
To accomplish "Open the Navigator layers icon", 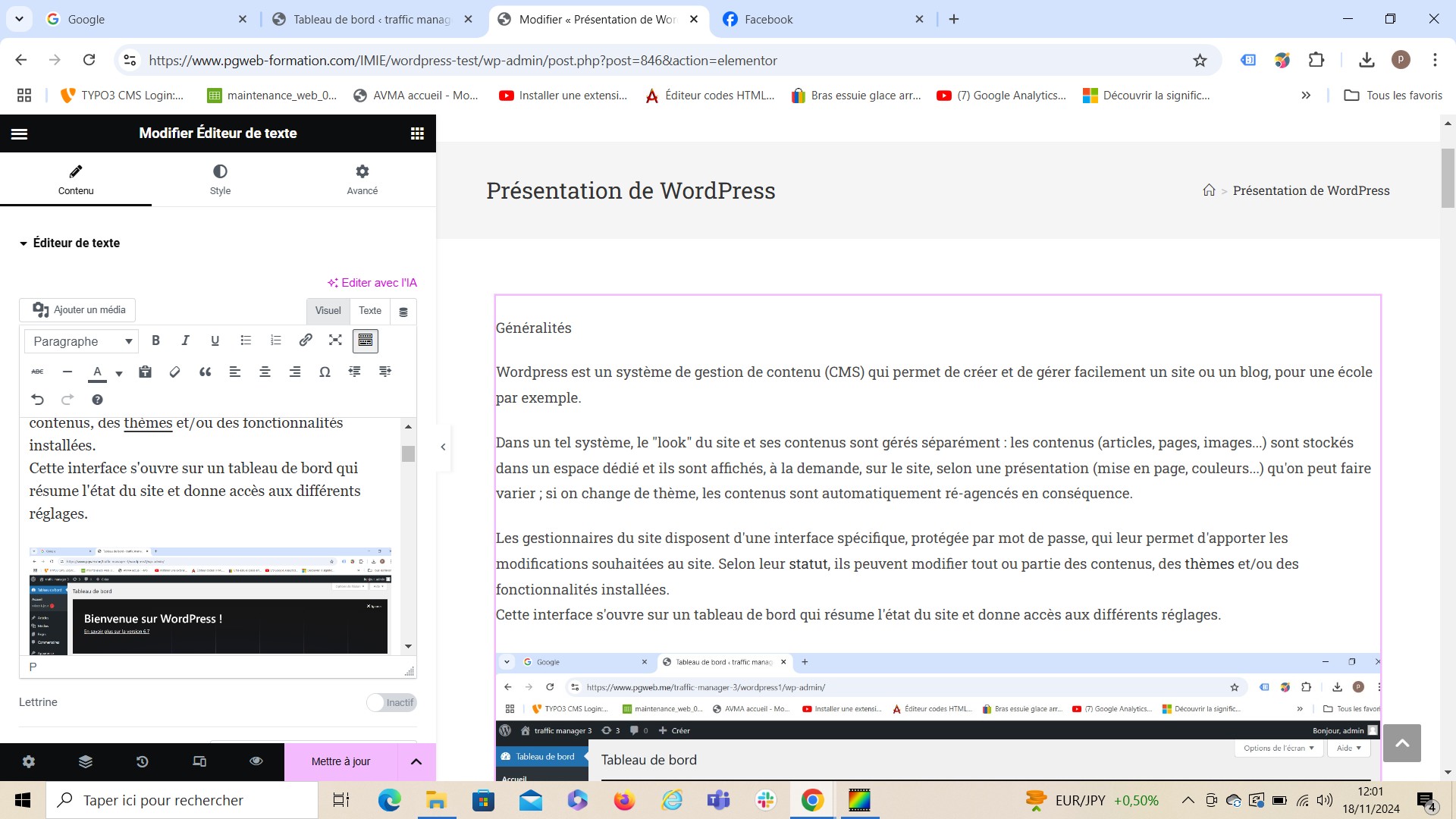I will [x=86, y=761].
